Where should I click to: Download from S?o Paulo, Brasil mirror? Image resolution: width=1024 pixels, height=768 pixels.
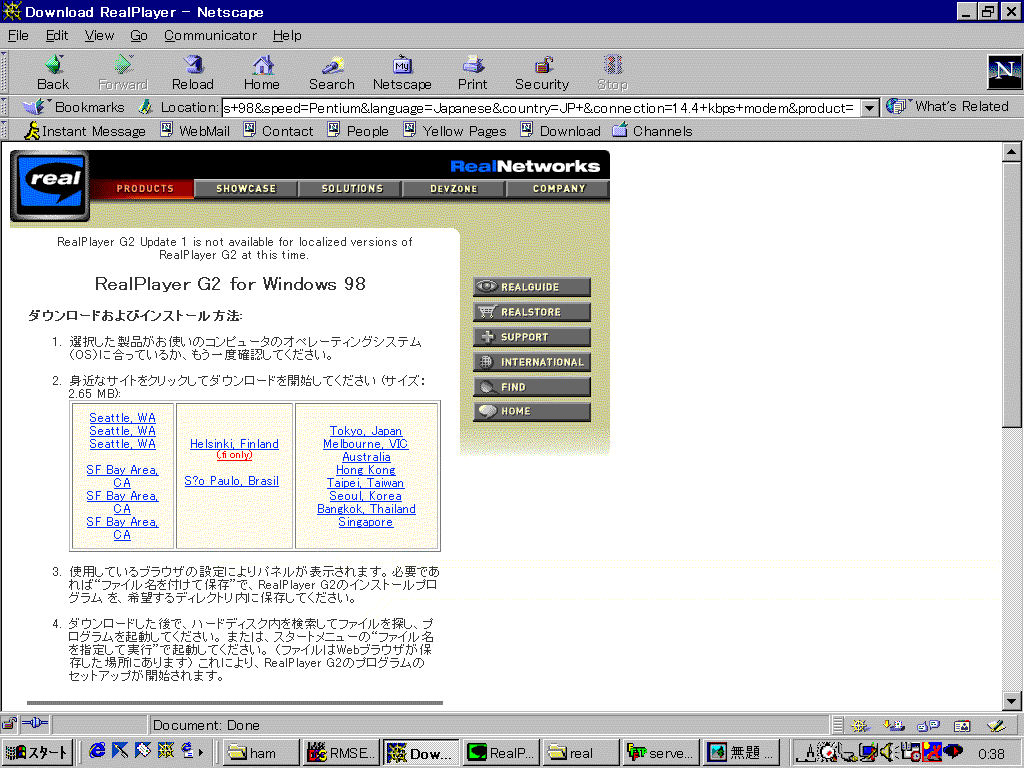(232, 481)
